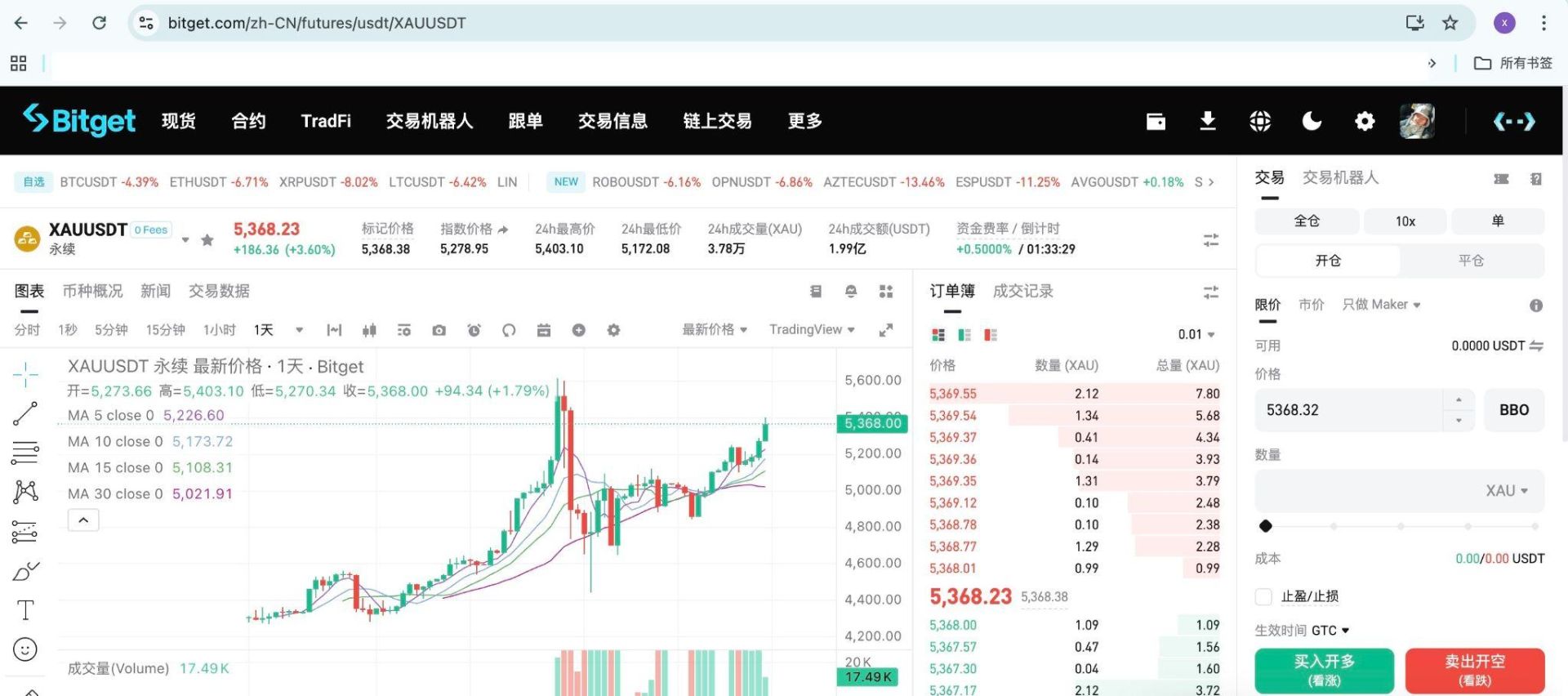Open the language globe icon

point(1260,122)
